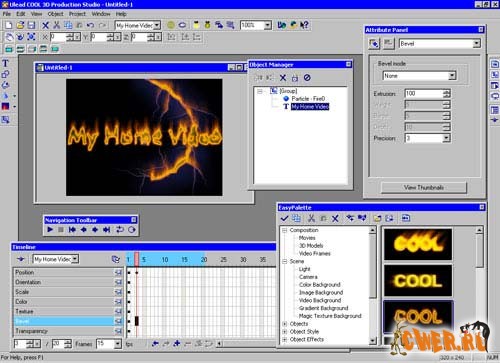
Task: Select Magic Texture Background in EasyPalette tree
Action: point(330,316)
